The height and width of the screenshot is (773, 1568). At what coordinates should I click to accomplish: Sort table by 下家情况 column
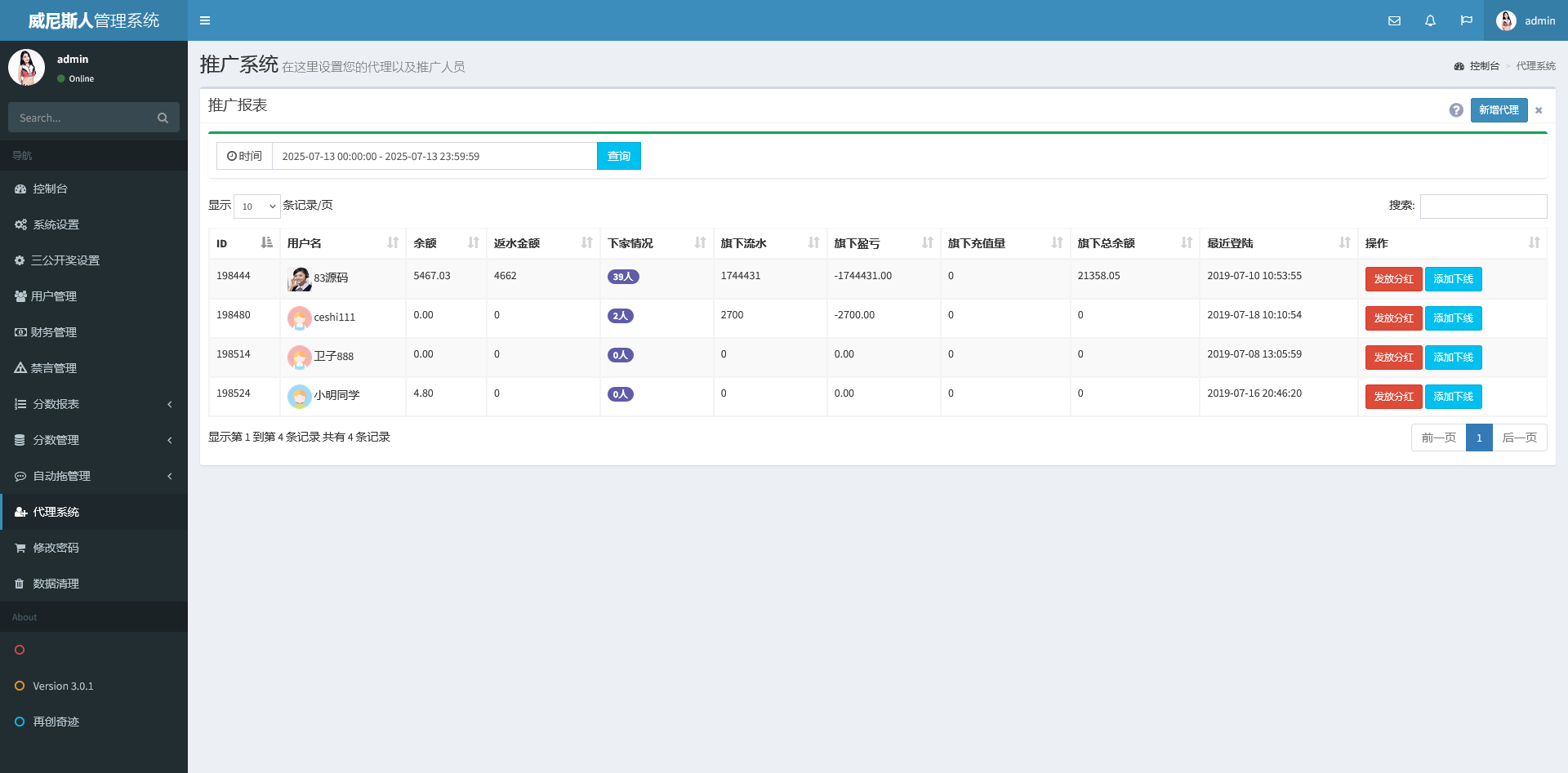tap(657, 243)
